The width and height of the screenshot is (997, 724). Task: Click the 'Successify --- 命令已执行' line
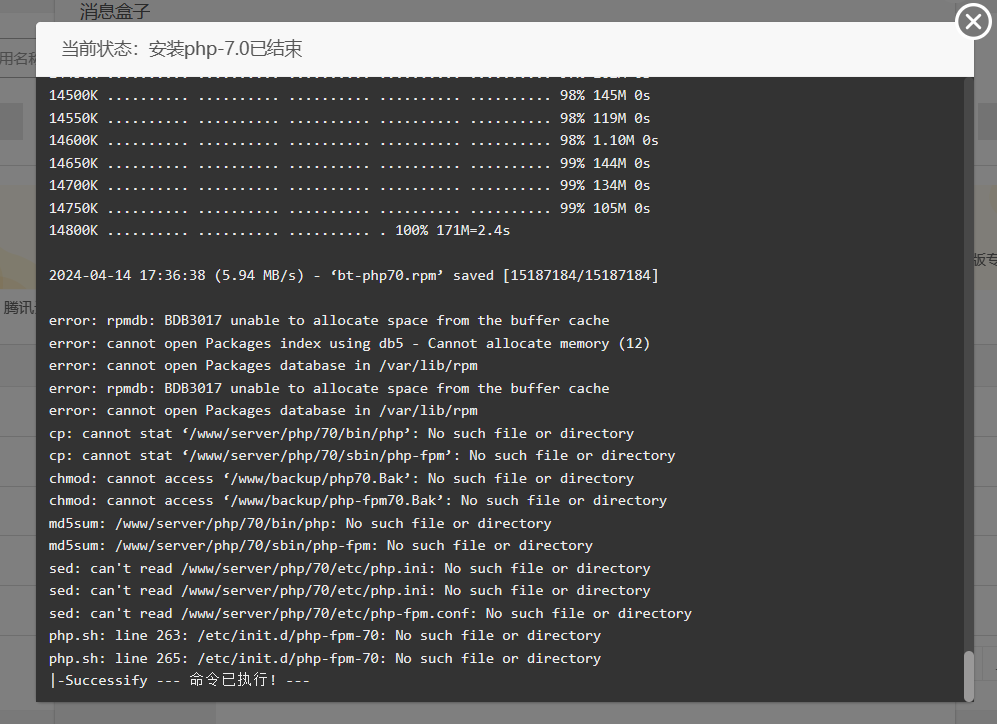click(x=180, y=680)
